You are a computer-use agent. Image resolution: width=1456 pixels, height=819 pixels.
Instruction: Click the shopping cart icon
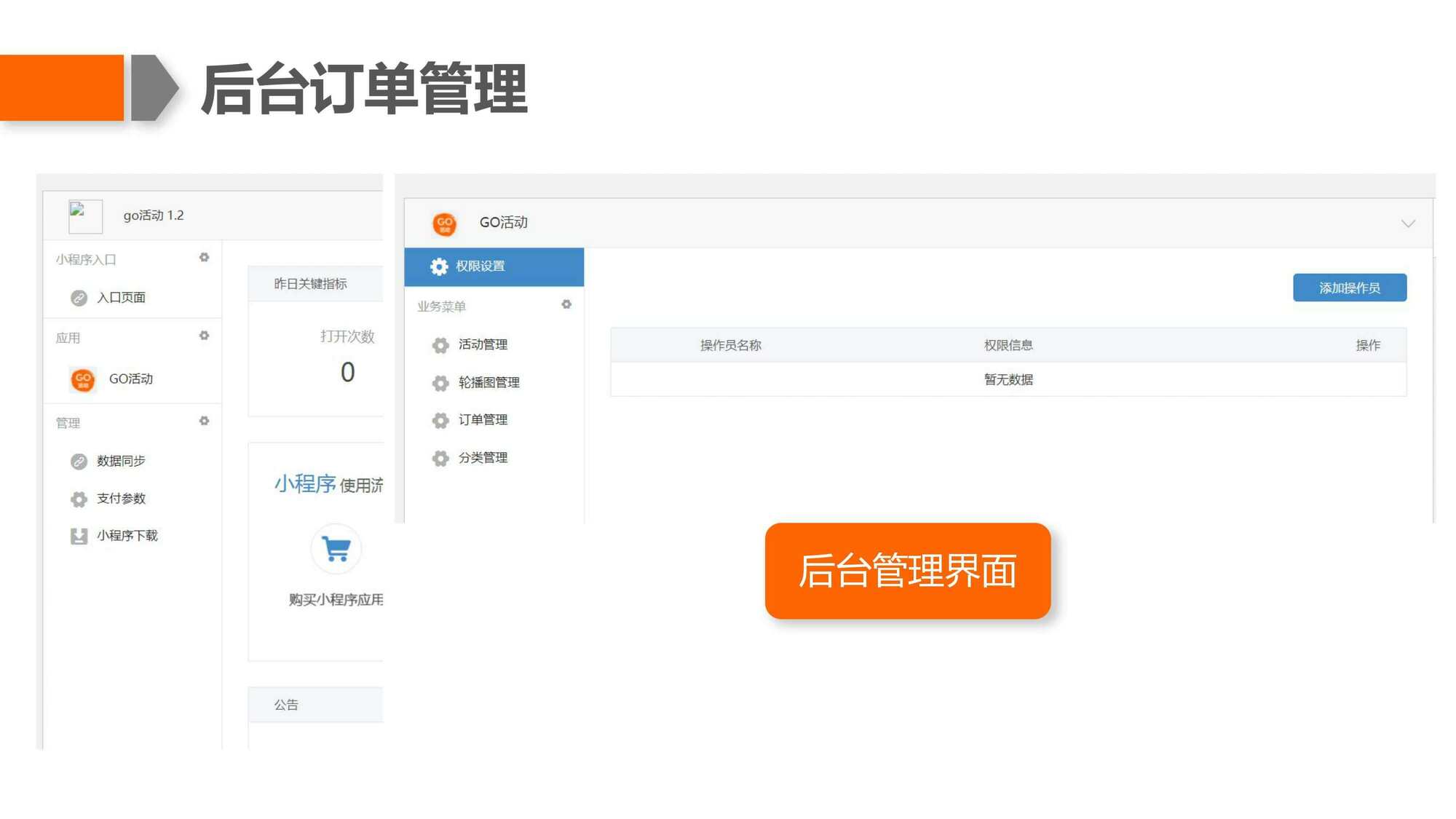click(336, 549)
